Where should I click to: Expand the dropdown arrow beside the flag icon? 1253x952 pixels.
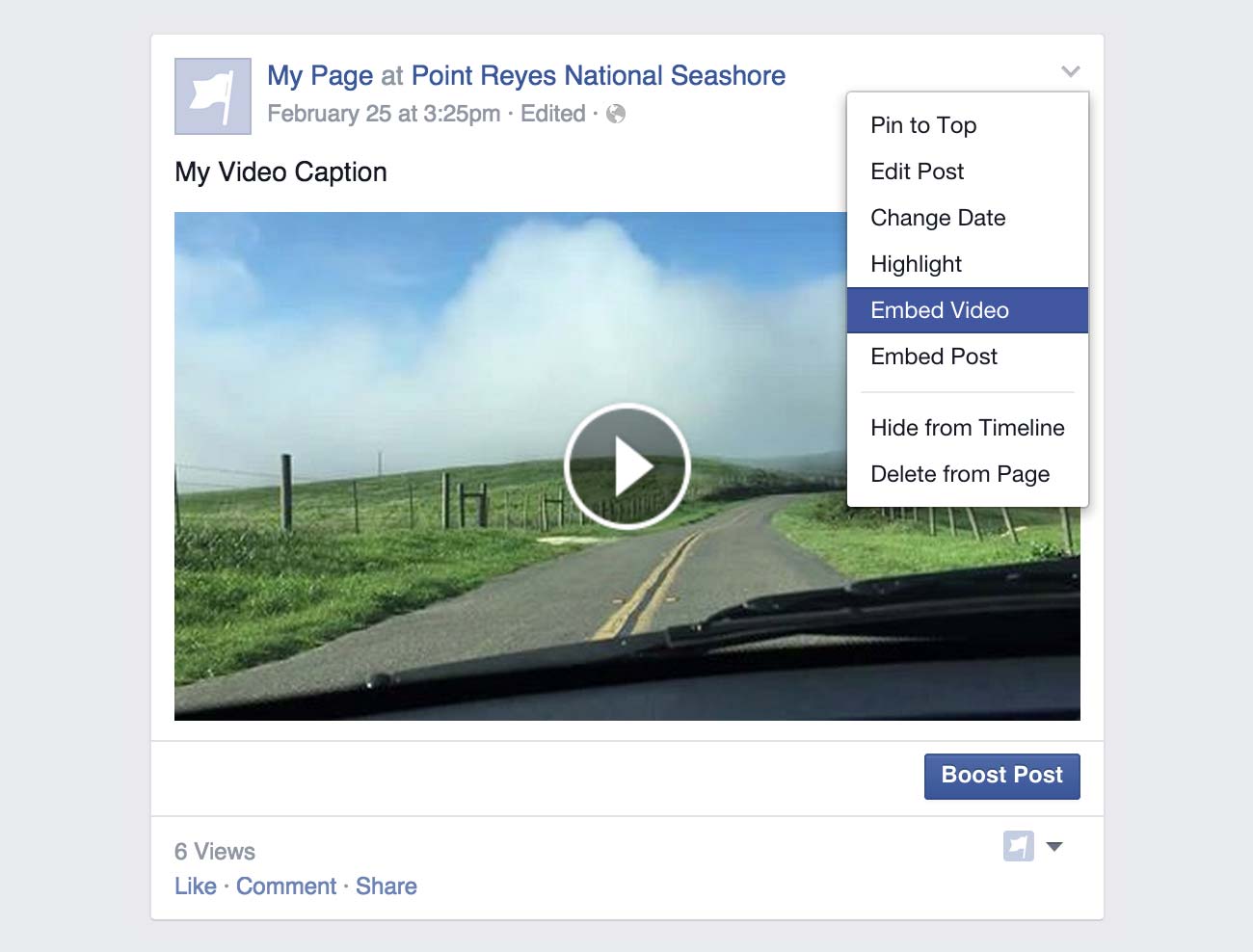pos(1056,846)
